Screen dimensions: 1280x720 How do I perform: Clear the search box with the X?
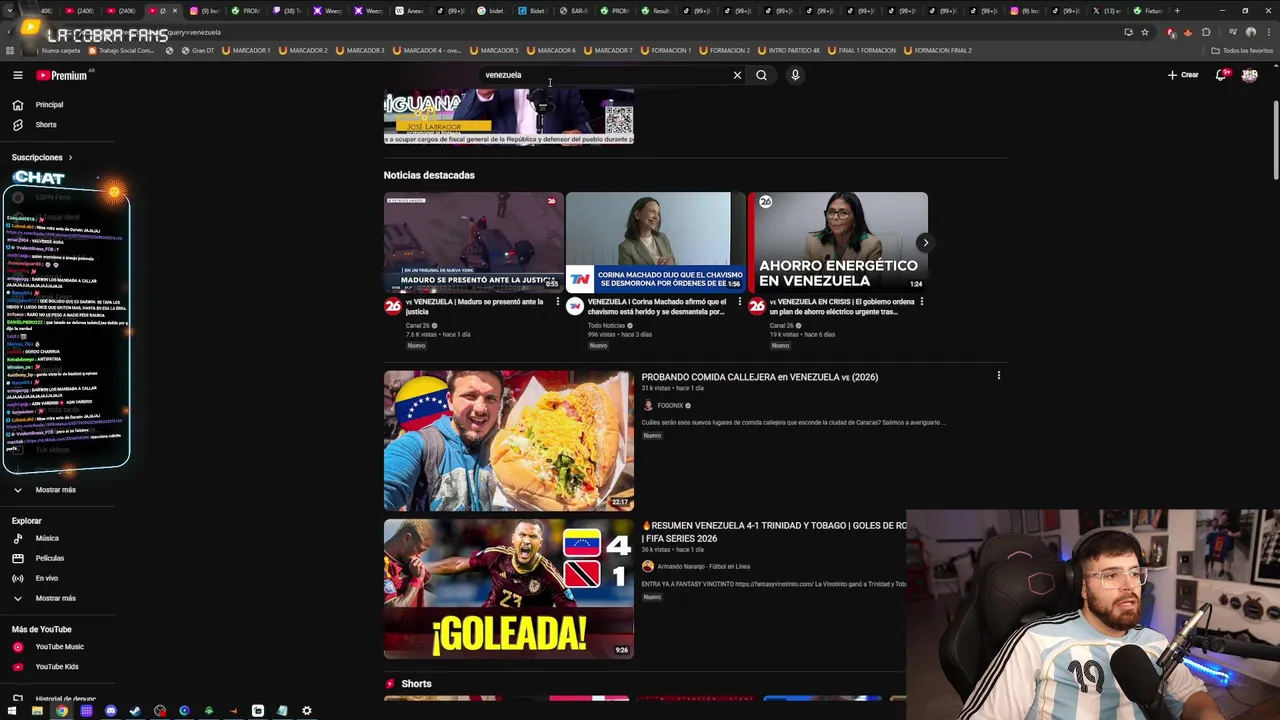pyautogui.click(x=737, y=75)
